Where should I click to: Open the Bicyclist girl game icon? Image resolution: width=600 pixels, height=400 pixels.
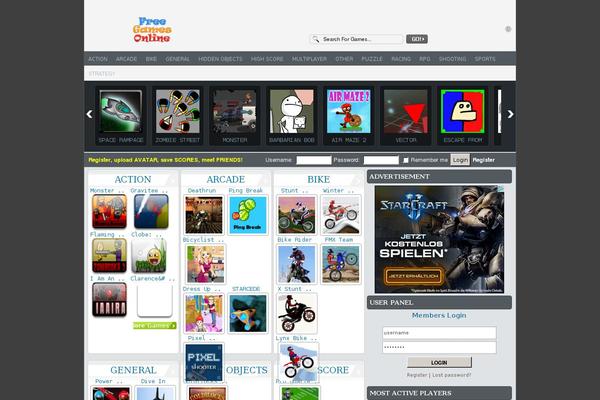click(x=205, y=264)
